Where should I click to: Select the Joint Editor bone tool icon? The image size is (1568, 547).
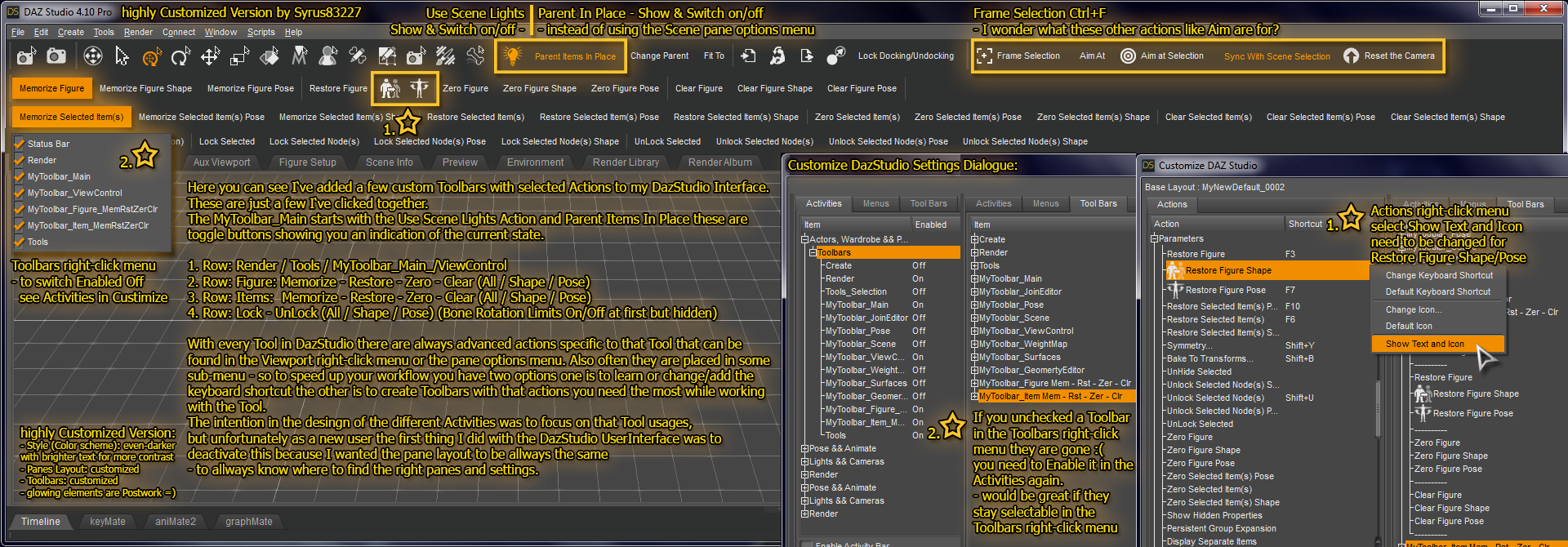pyautogui.click(x=358, y=56)
